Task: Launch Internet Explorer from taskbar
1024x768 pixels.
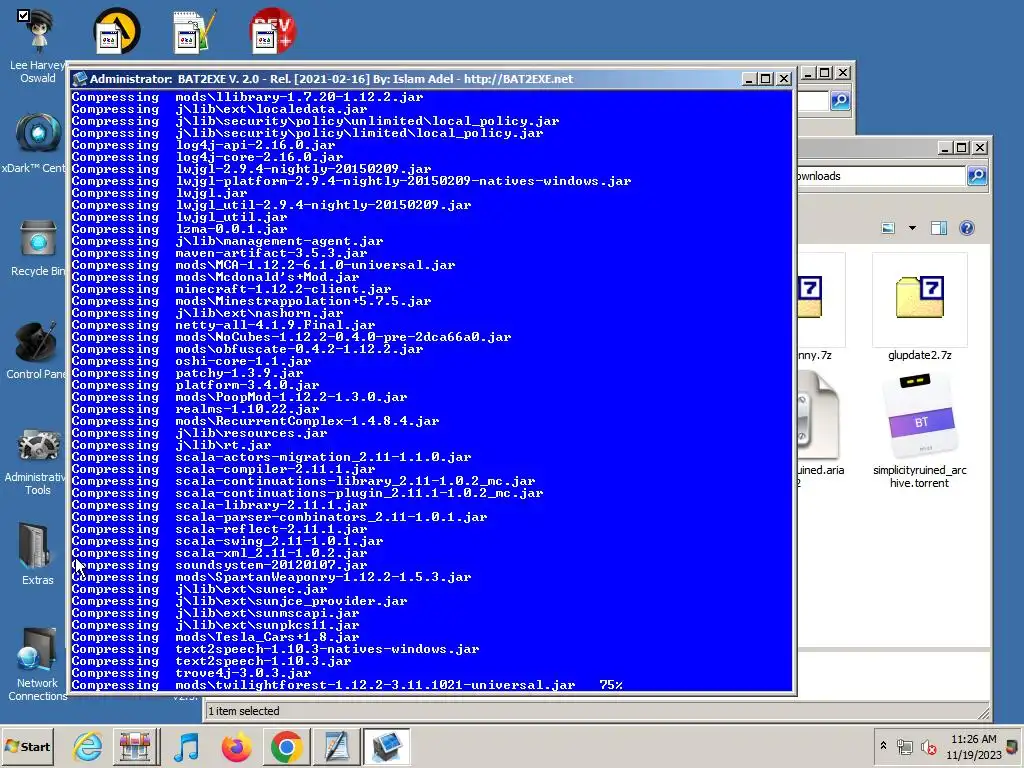Action: coord(88,746)
